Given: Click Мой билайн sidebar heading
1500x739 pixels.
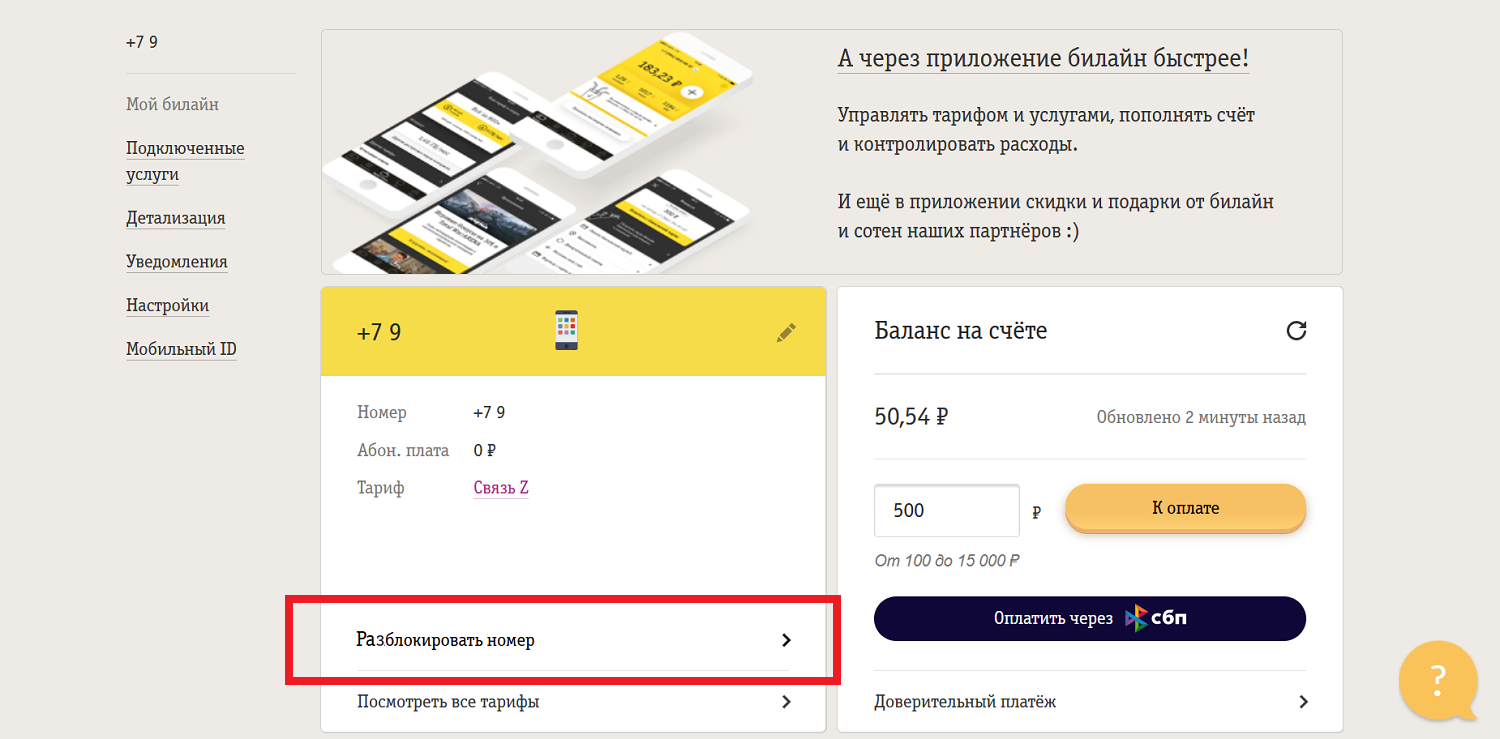Looking at the screenshot, I should (172, 104).
